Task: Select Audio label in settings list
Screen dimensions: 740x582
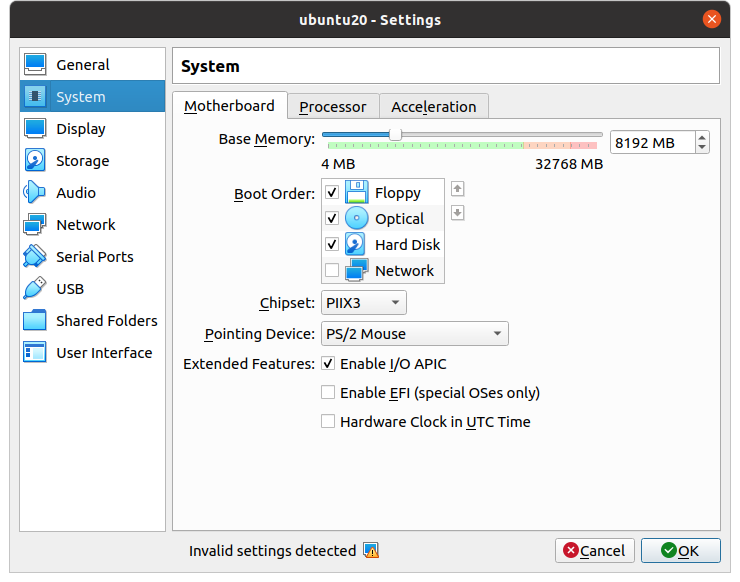Action: (x=76, y=193)
